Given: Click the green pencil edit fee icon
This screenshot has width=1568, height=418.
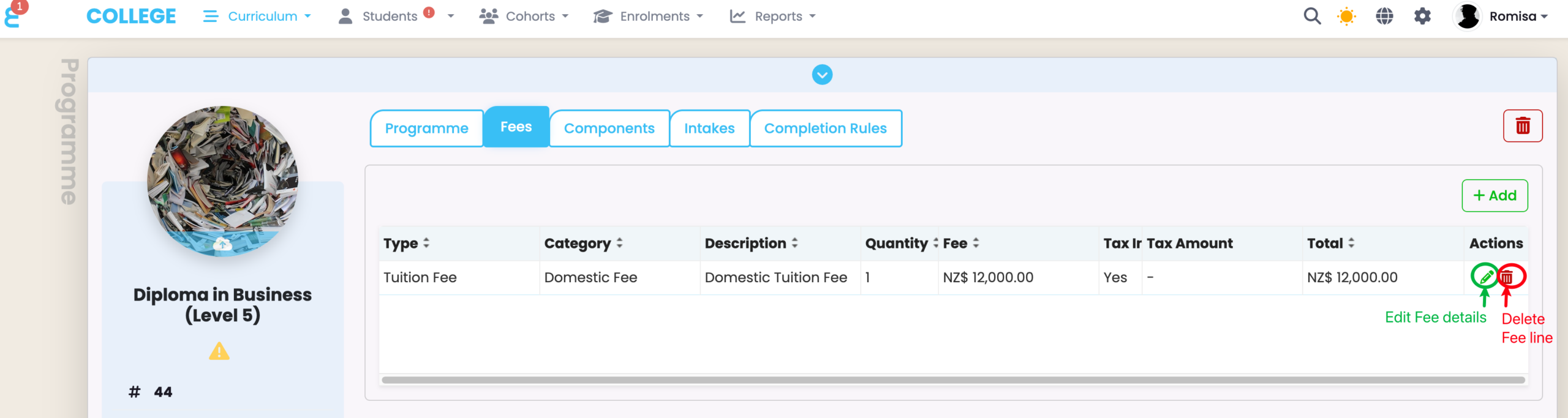Looking at the screenshot, I should (1485, 277).
